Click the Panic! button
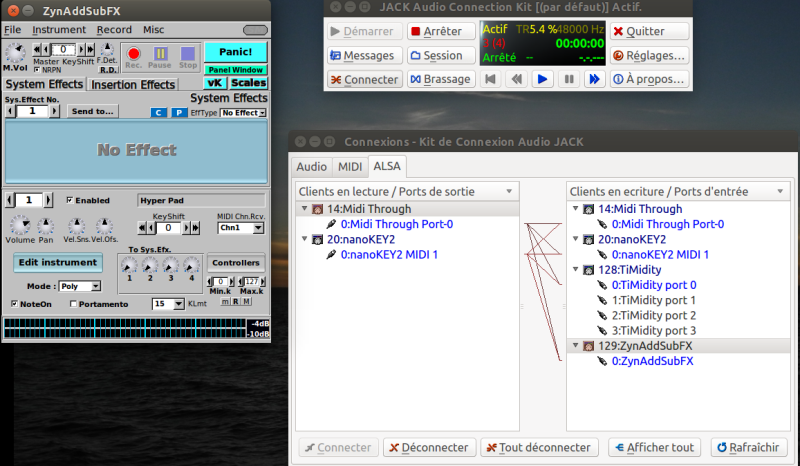This screenshot has width=800, height=466. (236, 52)
